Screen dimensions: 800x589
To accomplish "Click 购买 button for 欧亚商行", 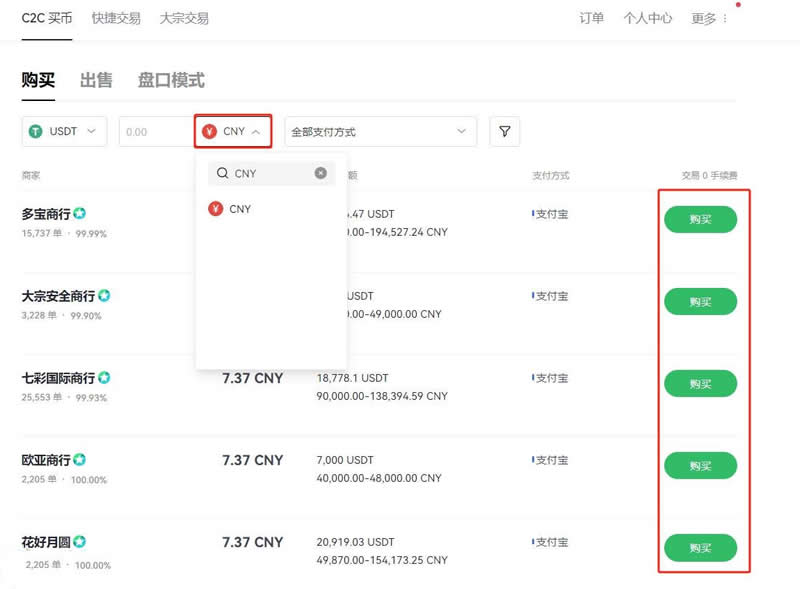I will pyautogui.click(x=700, y=465).
